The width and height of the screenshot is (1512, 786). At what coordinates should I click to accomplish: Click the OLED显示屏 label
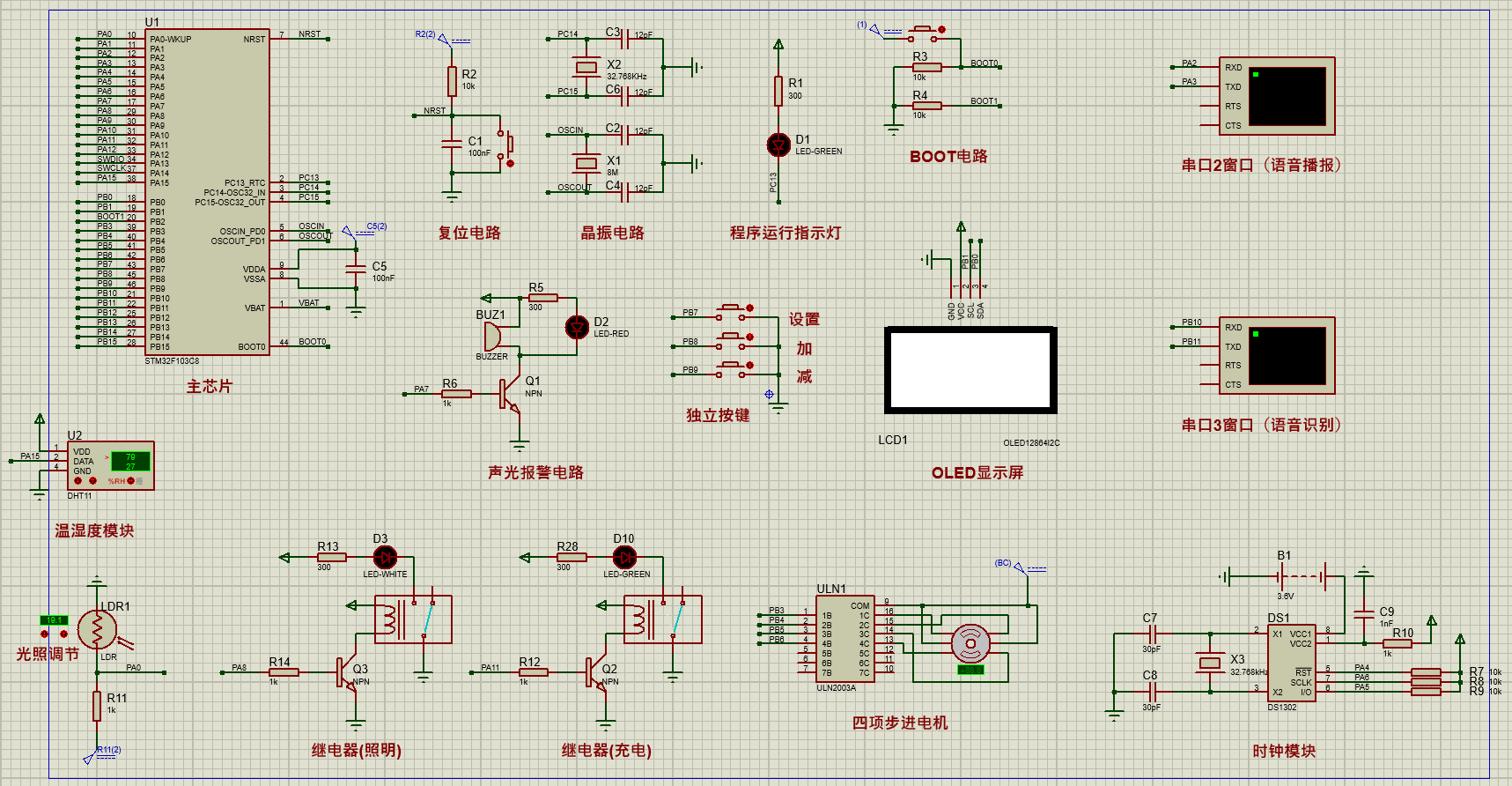[x=977, y=473]
